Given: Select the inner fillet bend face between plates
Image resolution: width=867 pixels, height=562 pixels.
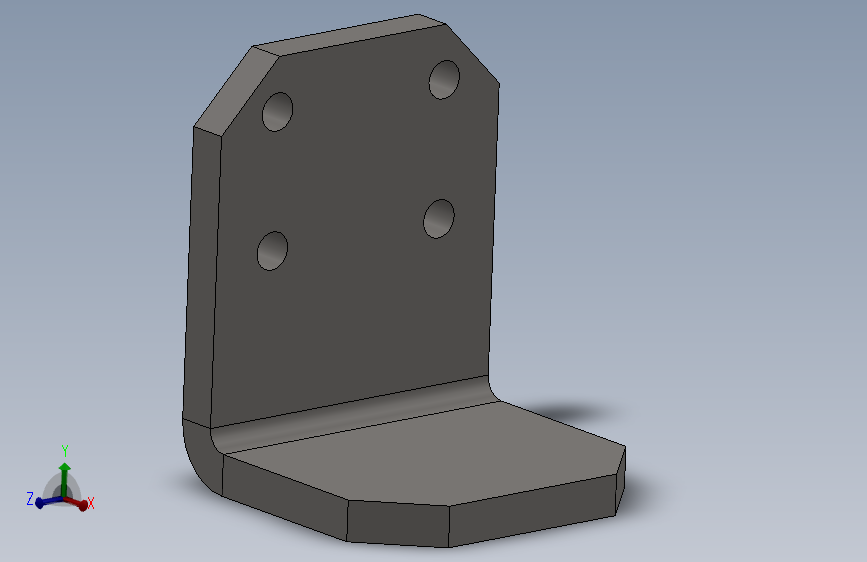Looking at the screenshot, I should coord(354,416).
